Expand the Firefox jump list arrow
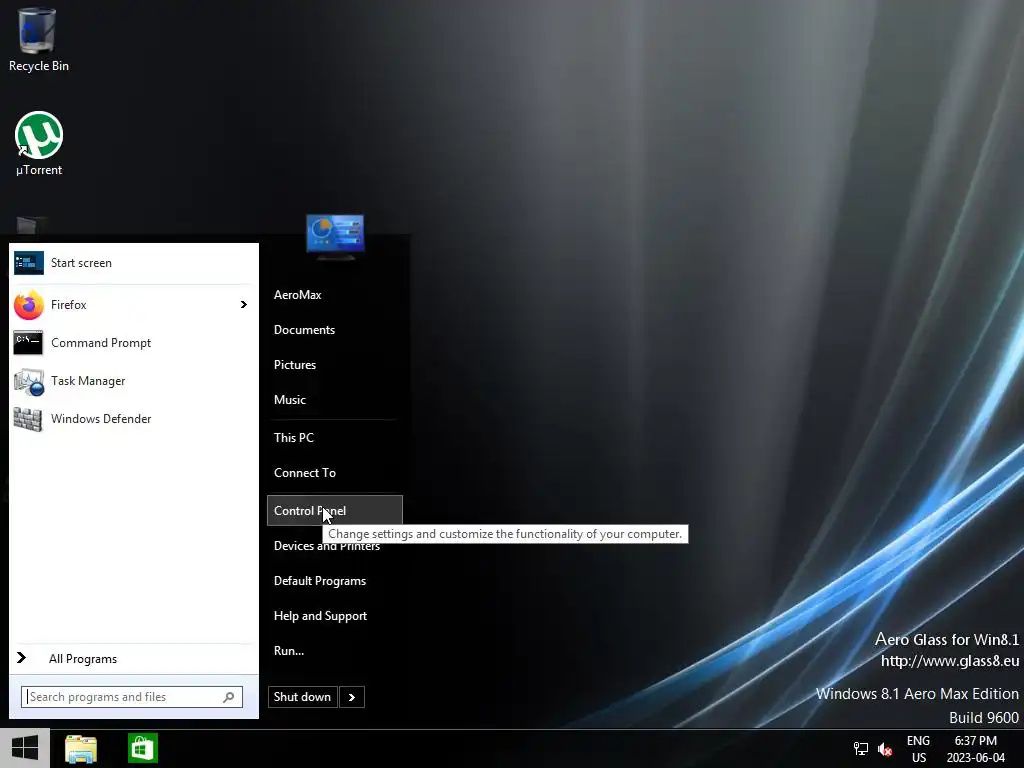1024x768 pixels. [x=244, y=305]
